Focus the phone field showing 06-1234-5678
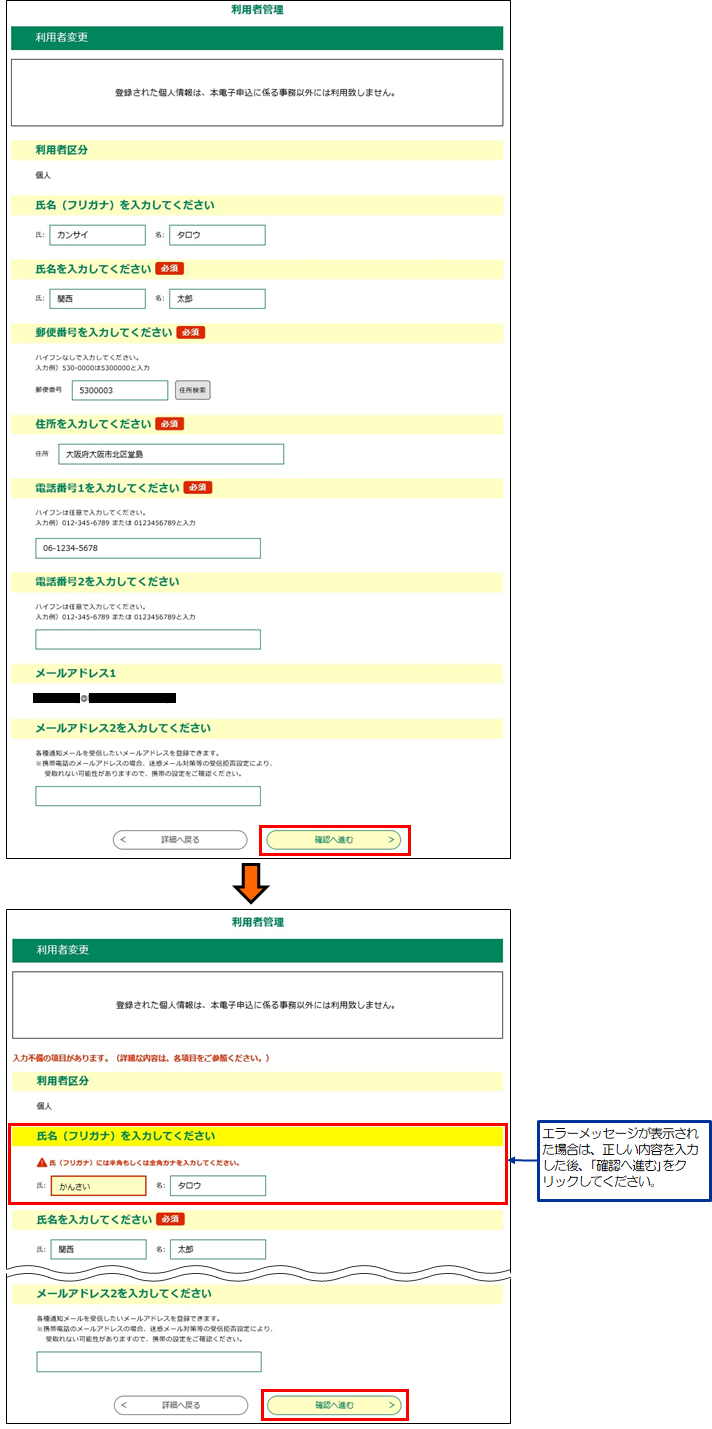712x1429 pixels. pos(147,548)
